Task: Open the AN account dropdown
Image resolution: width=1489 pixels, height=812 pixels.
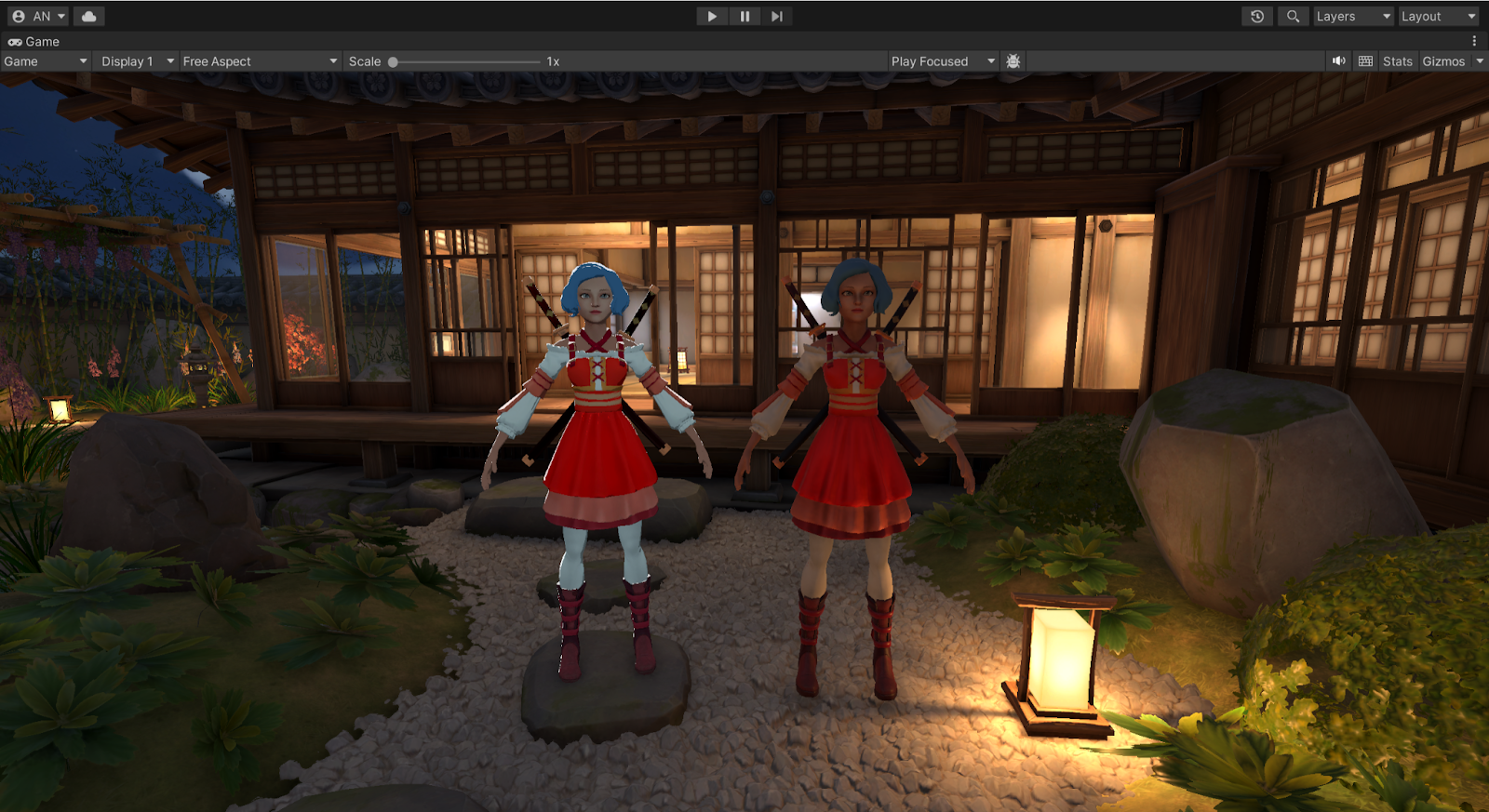Action: pyautogui.click(x=38, y=16)
